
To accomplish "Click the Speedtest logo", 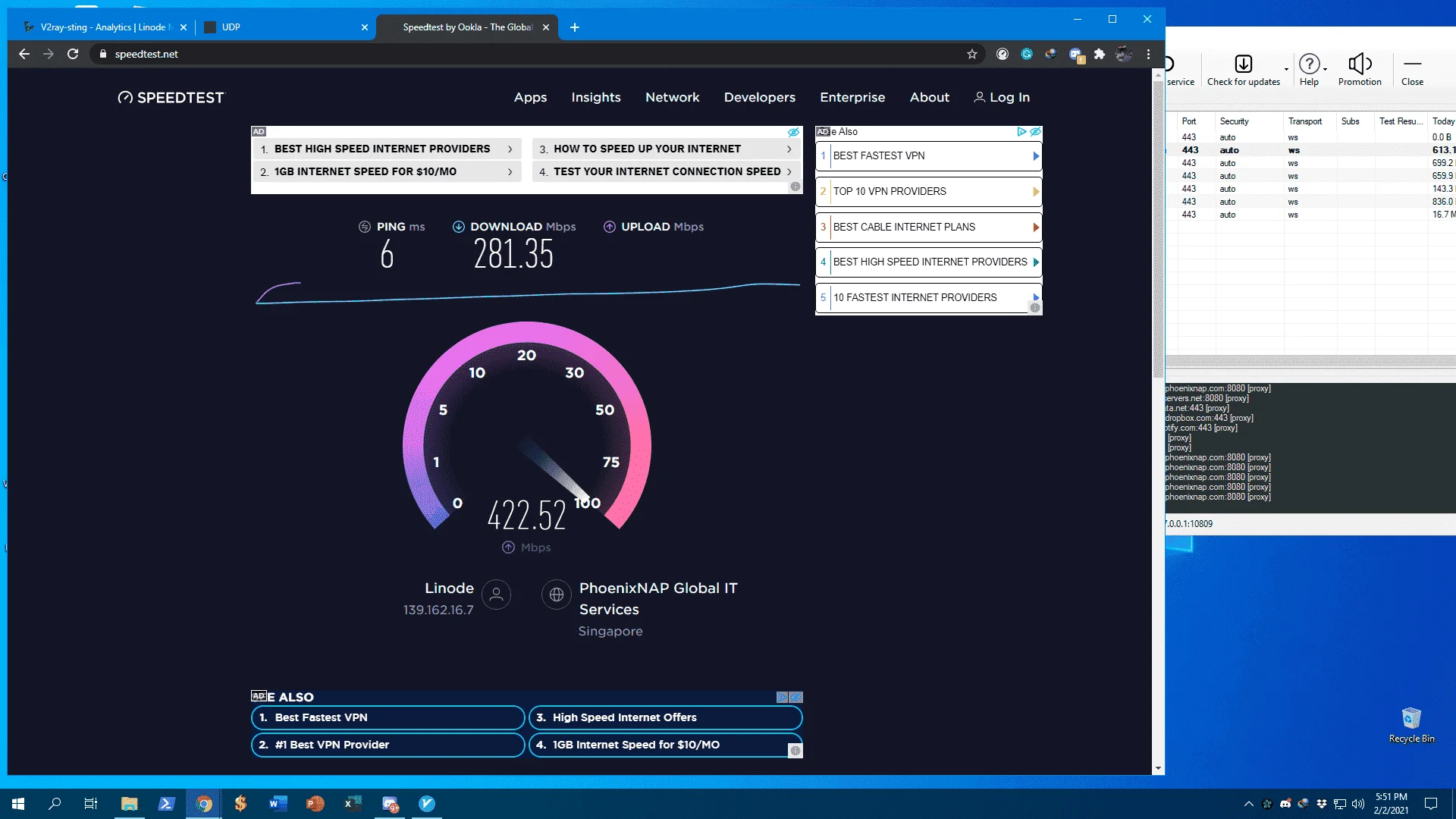I will (x=171, y=98).
